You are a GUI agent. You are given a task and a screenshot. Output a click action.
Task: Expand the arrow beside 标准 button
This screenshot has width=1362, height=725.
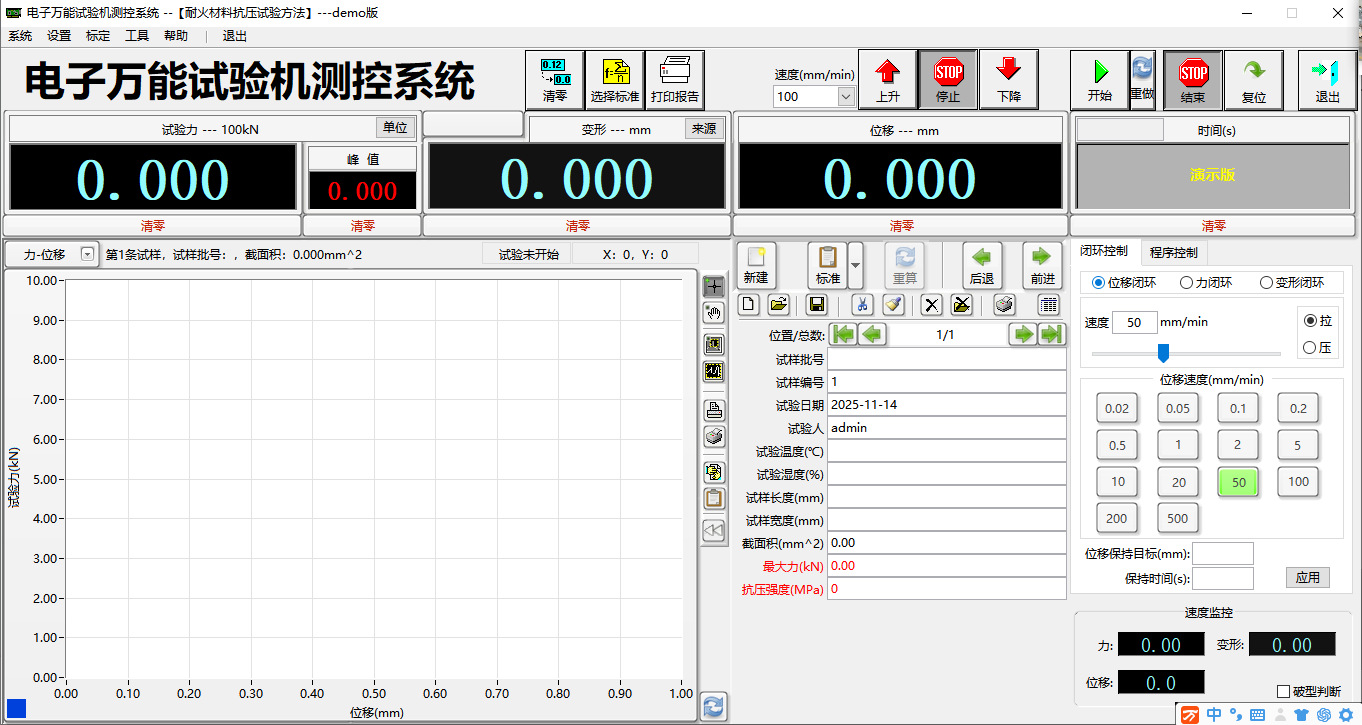[x=855, y=265]
